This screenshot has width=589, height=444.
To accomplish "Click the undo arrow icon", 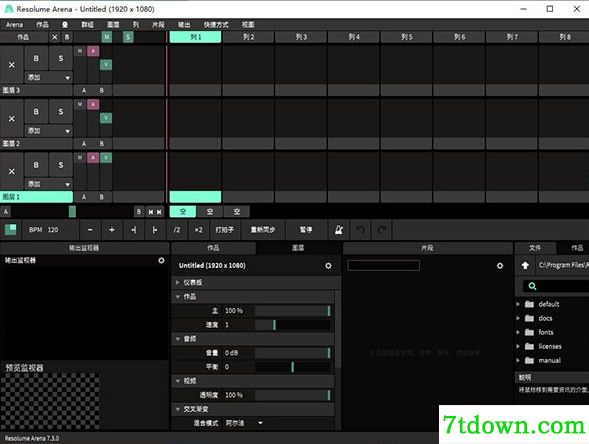I will (x=360, y=230).
